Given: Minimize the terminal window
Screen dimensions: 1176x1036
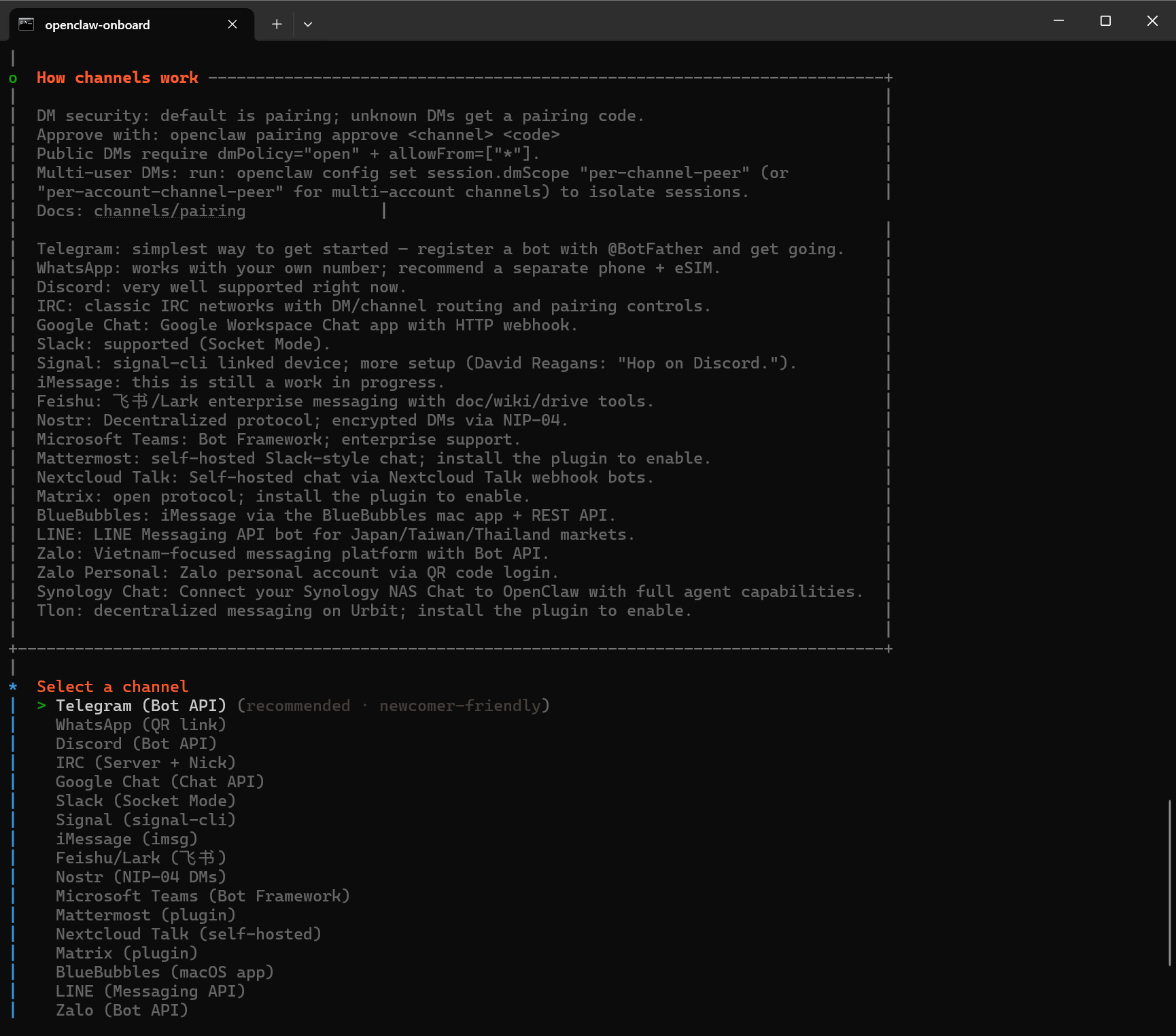Looking at the screenshot, I should 1058,21.
